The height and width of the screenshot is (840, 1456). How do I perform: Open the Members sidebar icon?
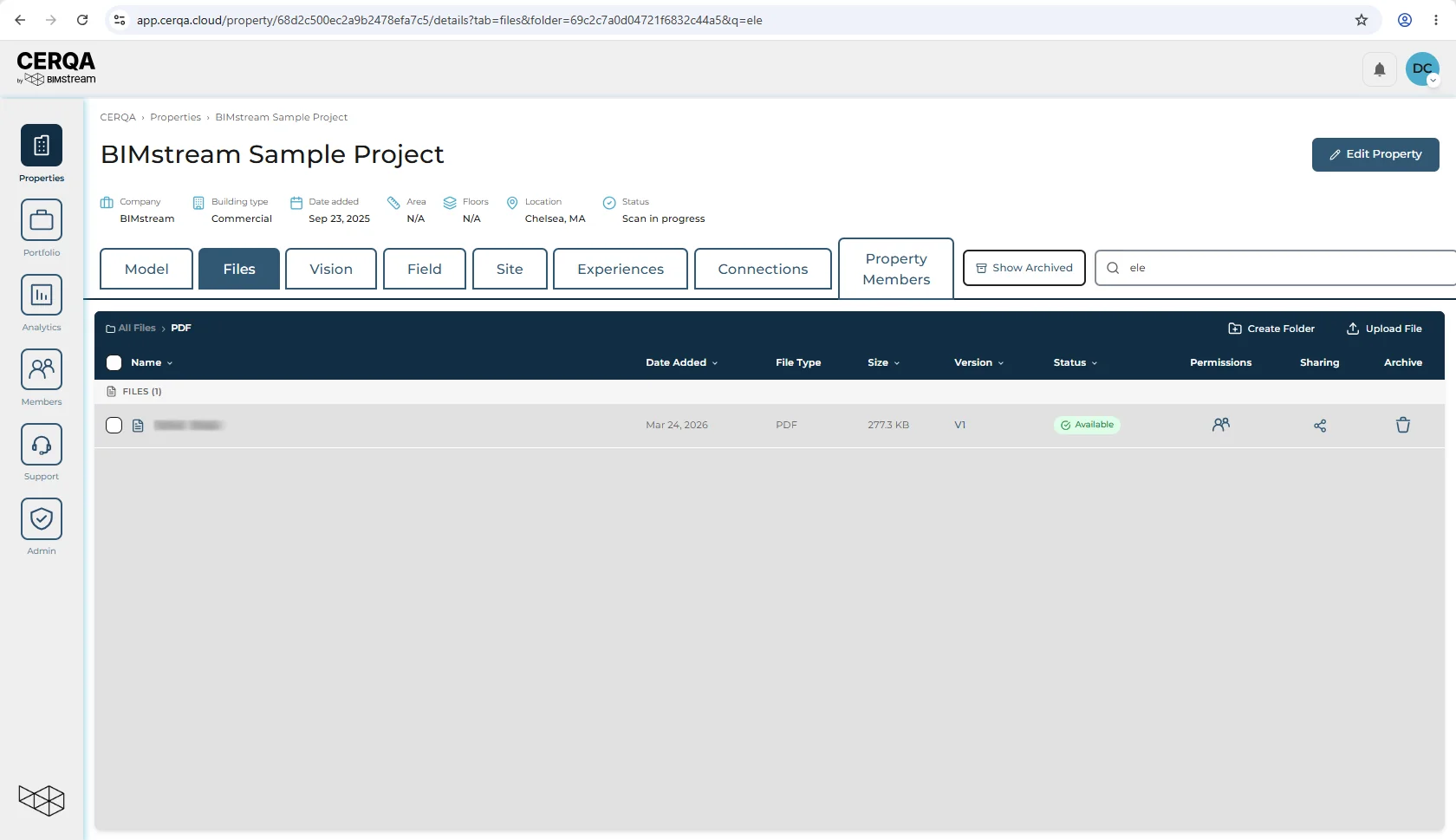[42, 368]
